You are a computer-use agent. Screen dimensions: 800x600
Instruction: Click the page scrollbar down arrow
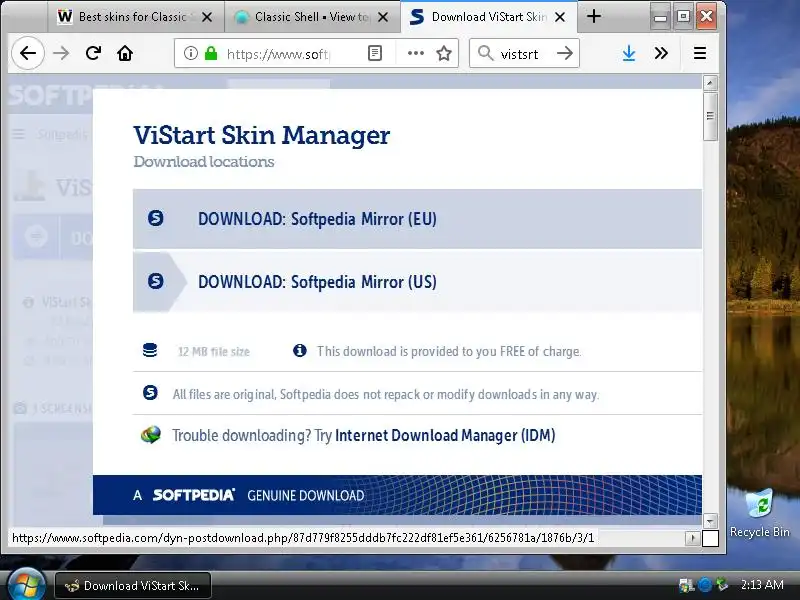pyautogui.click(x=710, y=521)
